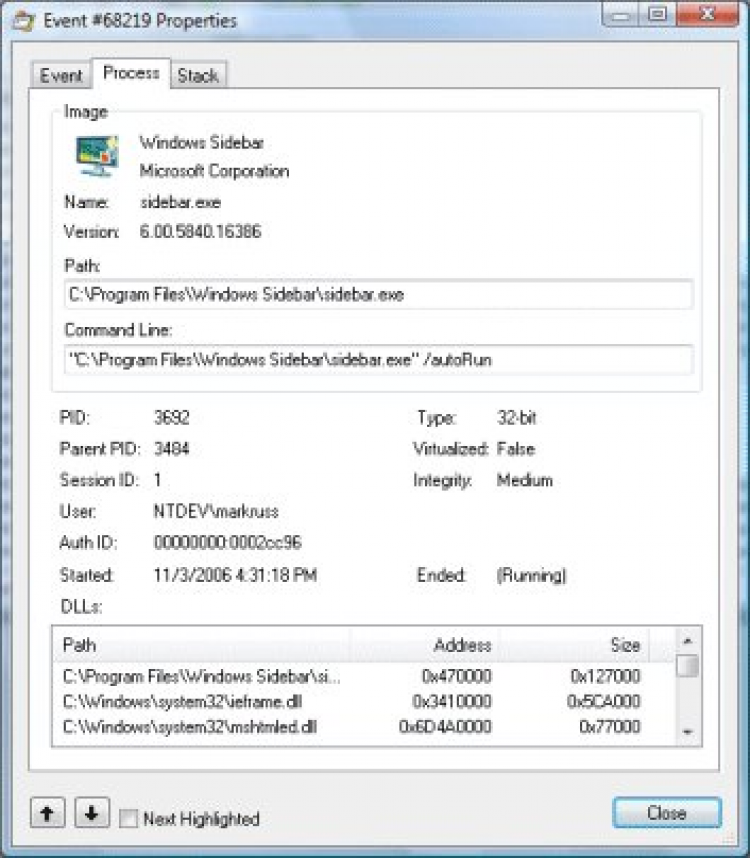The height and width of the screenshot is (858, 750).
Task: Click the PID value 3692
Action: tap(171, 418)
